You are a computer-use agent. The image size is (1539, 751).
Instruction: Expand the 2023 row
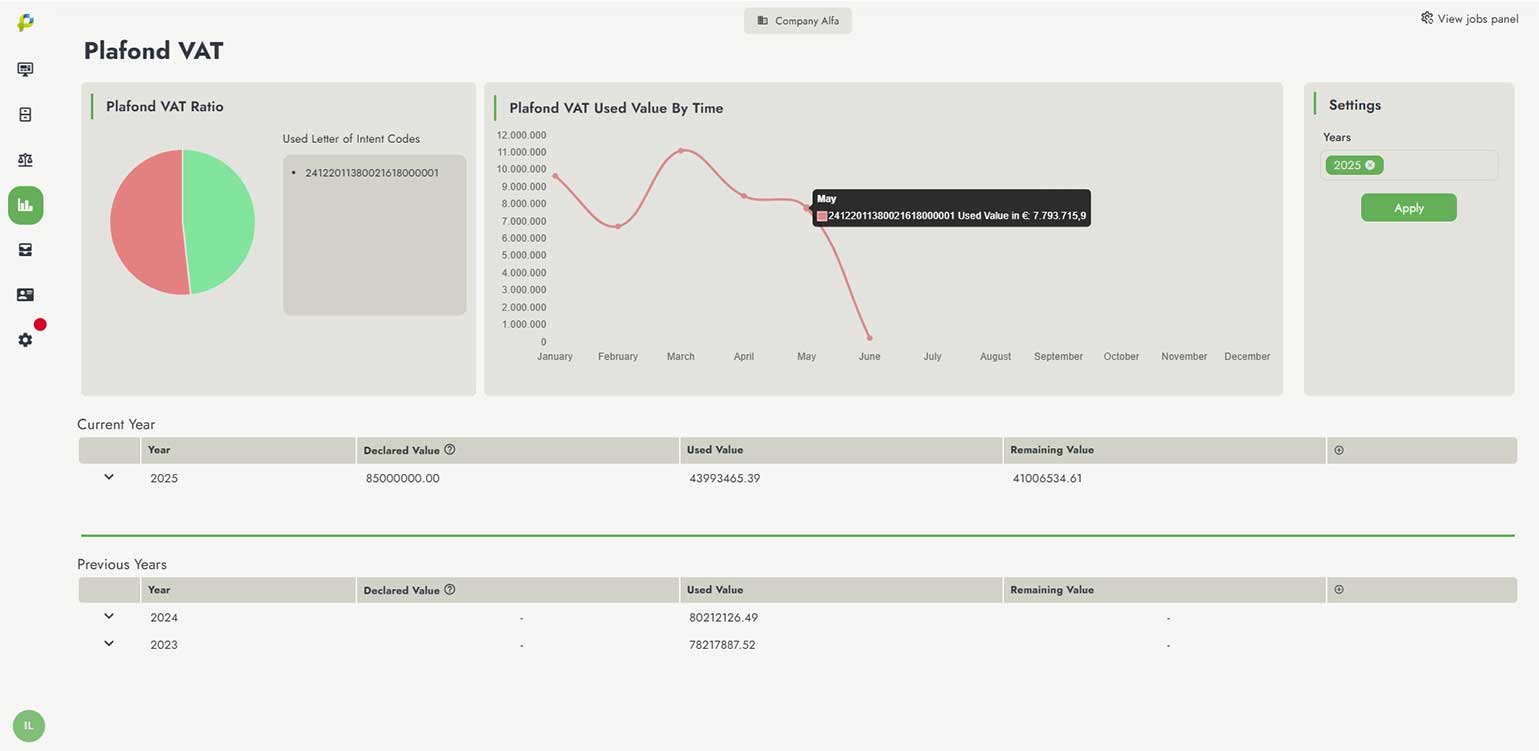(x=109, y=643)
